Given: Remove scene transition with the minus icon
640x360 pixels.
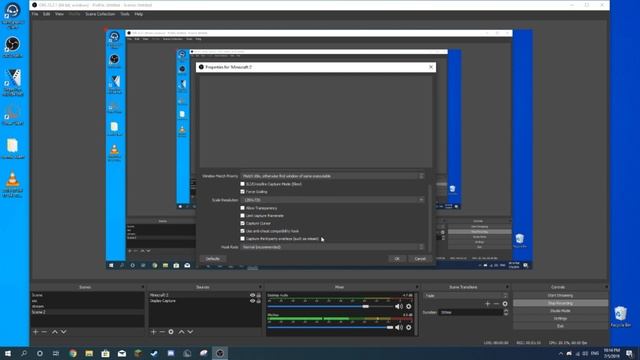Looking at the screenshot, I should tap(496, 304).
